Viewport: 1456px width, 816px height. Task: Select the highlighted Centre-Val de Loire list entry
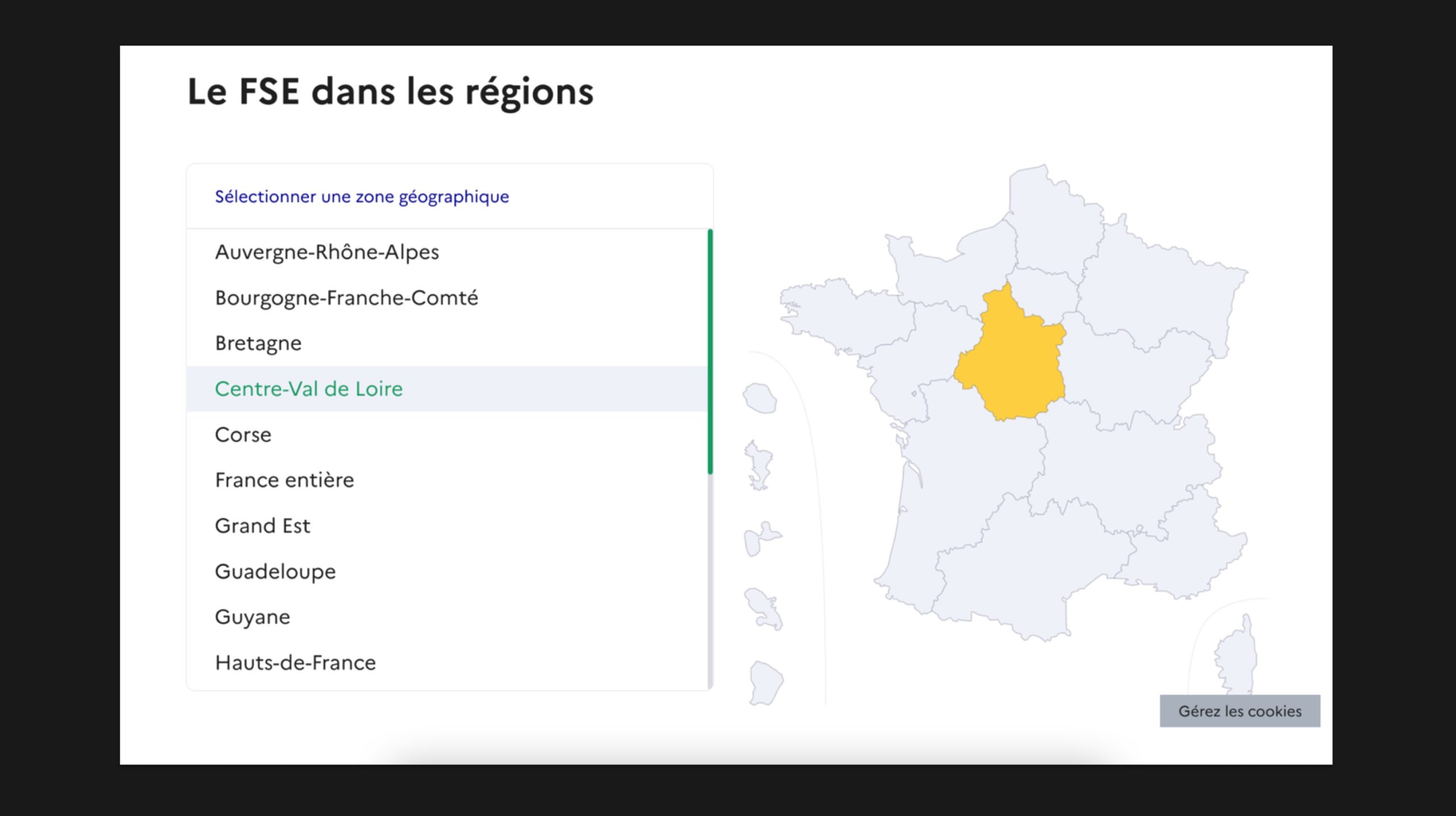tap(309, 389)
